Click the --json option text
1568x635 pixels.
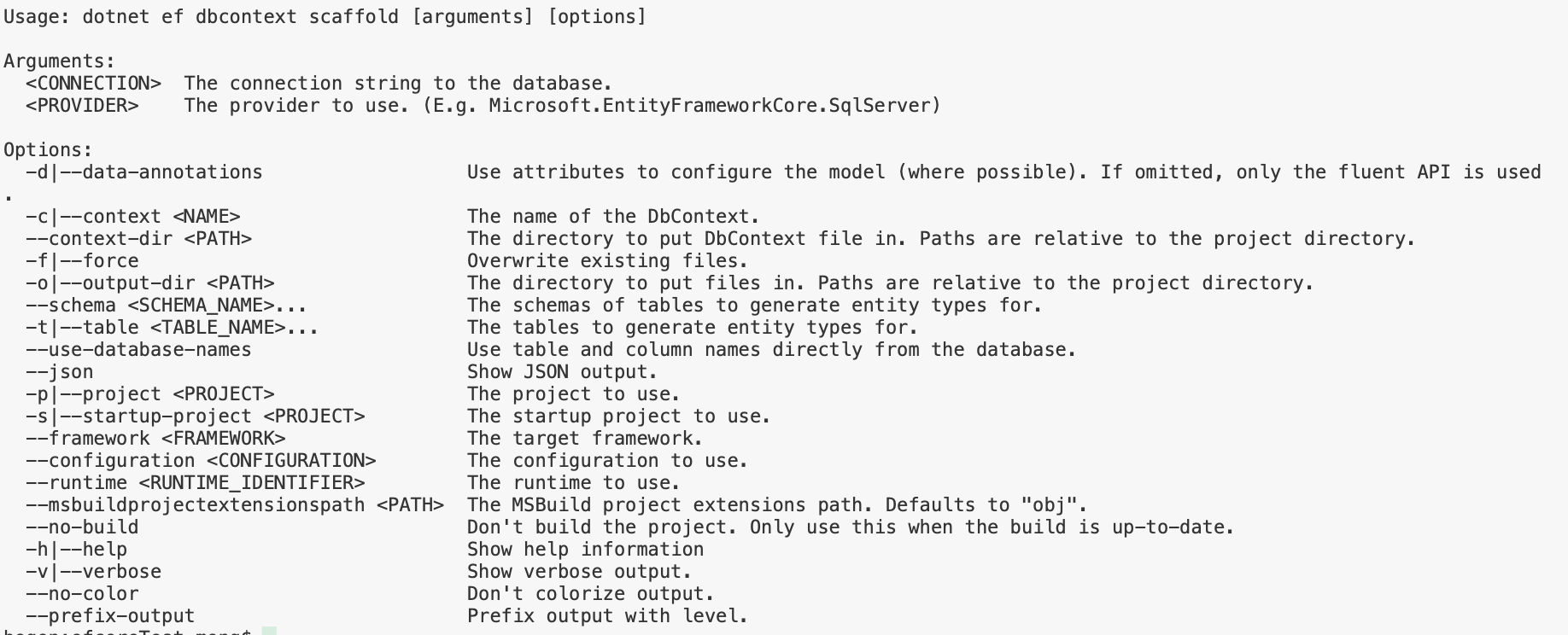point(60,372)
